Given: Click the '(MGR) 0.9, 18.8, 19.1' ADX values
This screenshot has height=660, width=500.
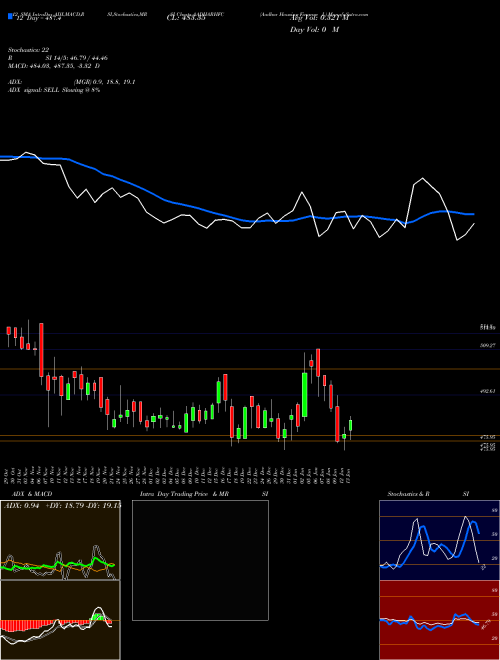Looking at the screenshot, I should pyautogui.click(x=104, y=82).
